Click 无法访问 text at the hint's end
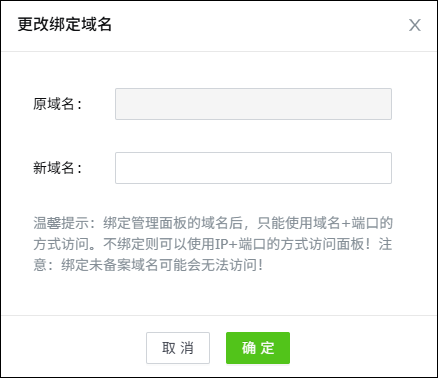This screenshot has height=378, width=438. point(229,265)
